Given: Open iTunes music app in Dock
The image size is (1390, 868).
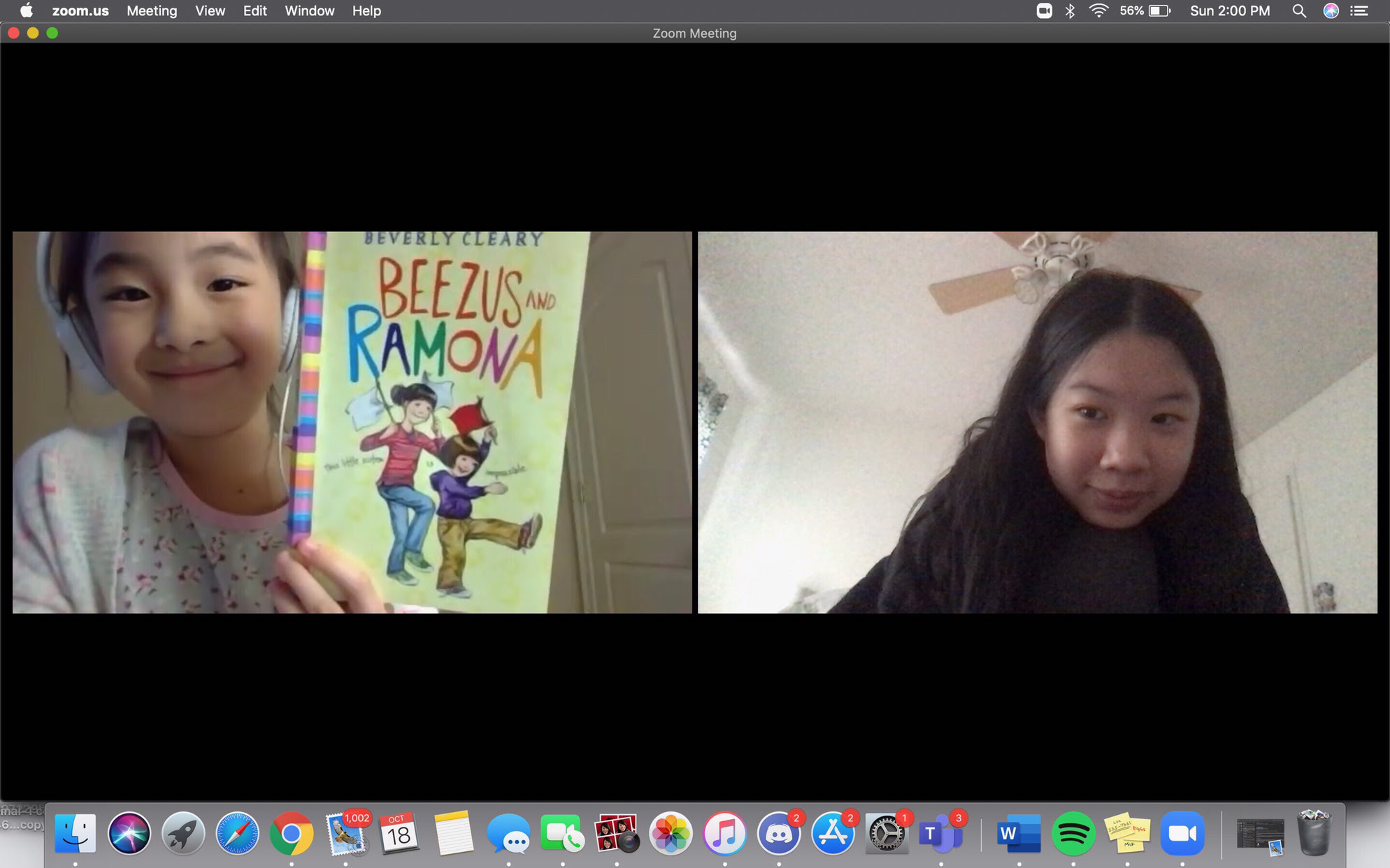Looking at the screenshot, I should 724,833.
